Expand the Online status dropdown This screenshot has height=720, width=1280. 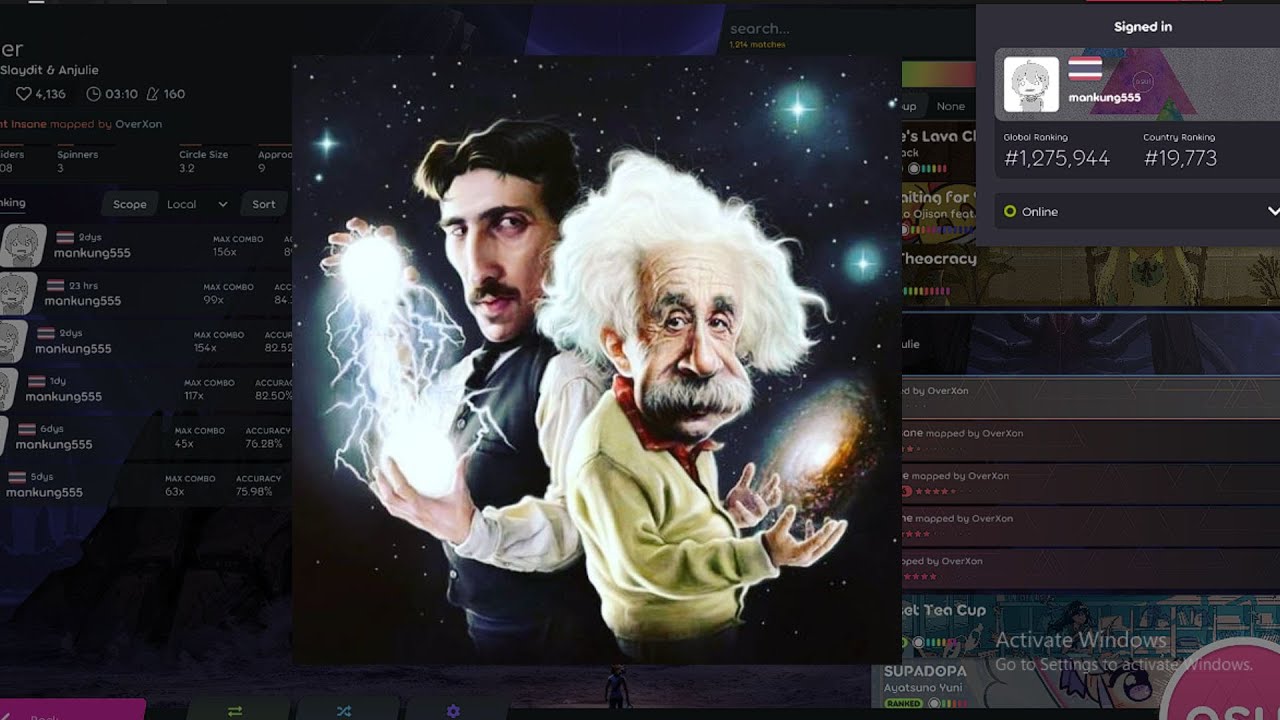point(1138,212)
